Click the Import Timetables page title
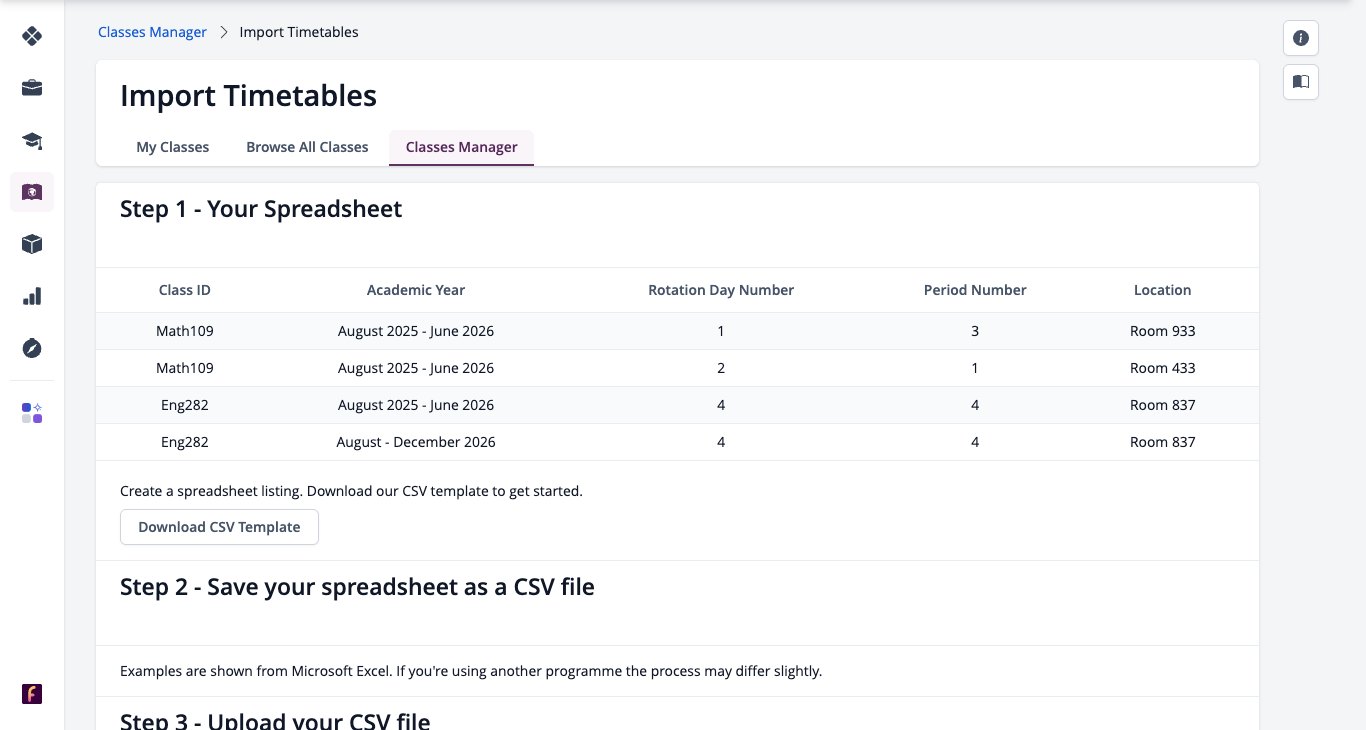Screen dimensions: 1366x730 248,96
